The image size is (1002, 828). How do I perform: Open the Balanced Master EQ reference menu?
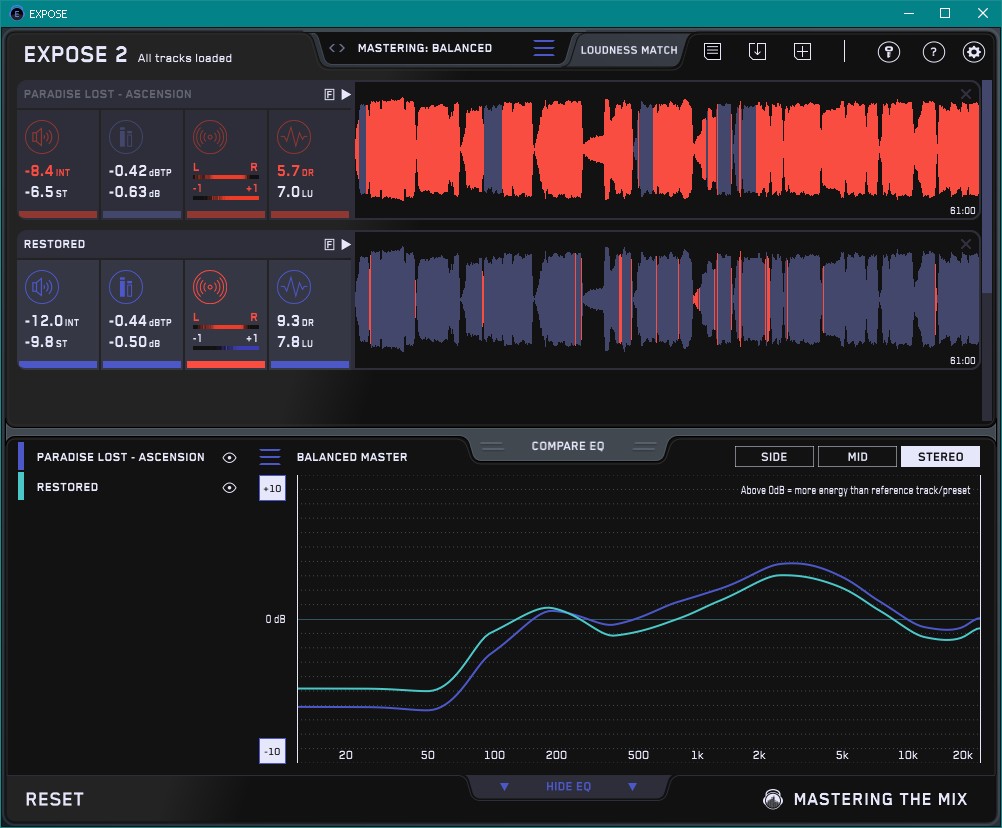tap(270, 457)
